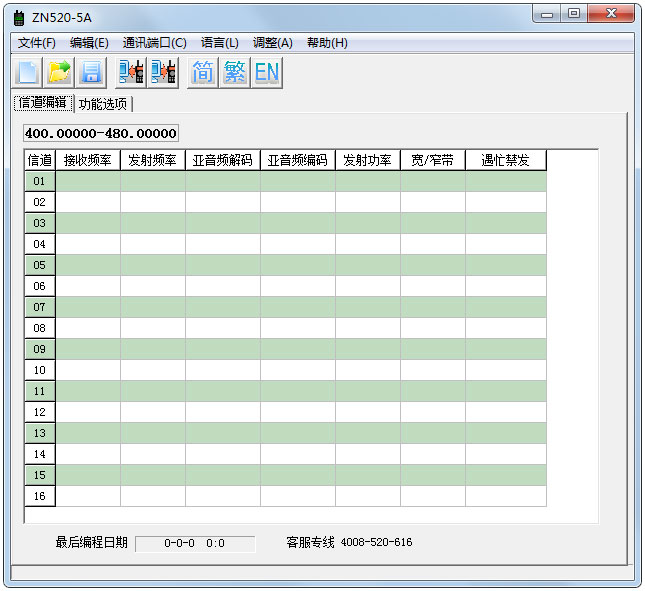Click channel 04 亚音频编码 cell
Viewport: 645px width, 591px height.
coord(298,244)
